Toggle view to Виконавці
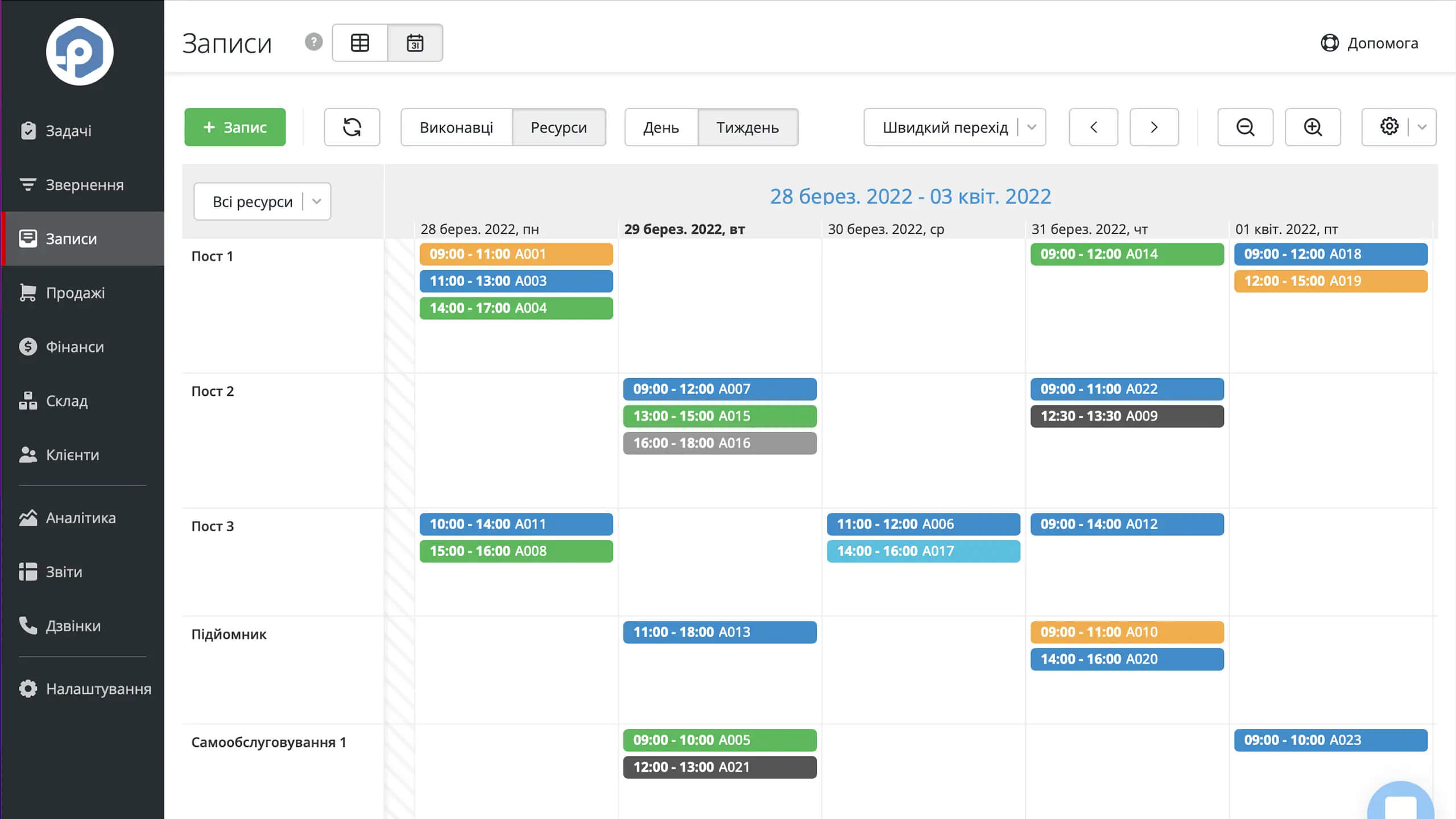The height and width of the screenshot is (819, 1456). point(456,127)
